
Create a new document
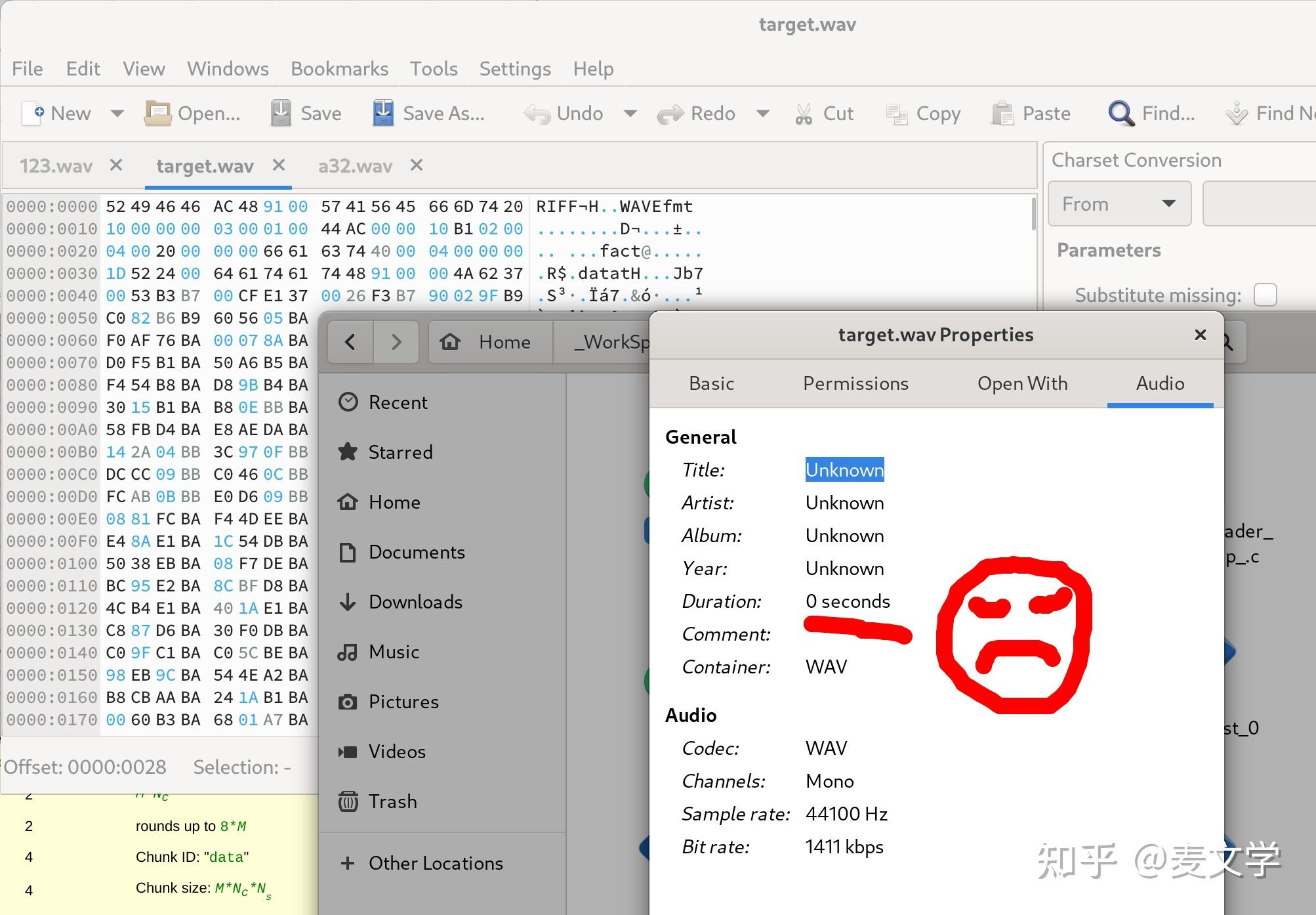point(59,113)
